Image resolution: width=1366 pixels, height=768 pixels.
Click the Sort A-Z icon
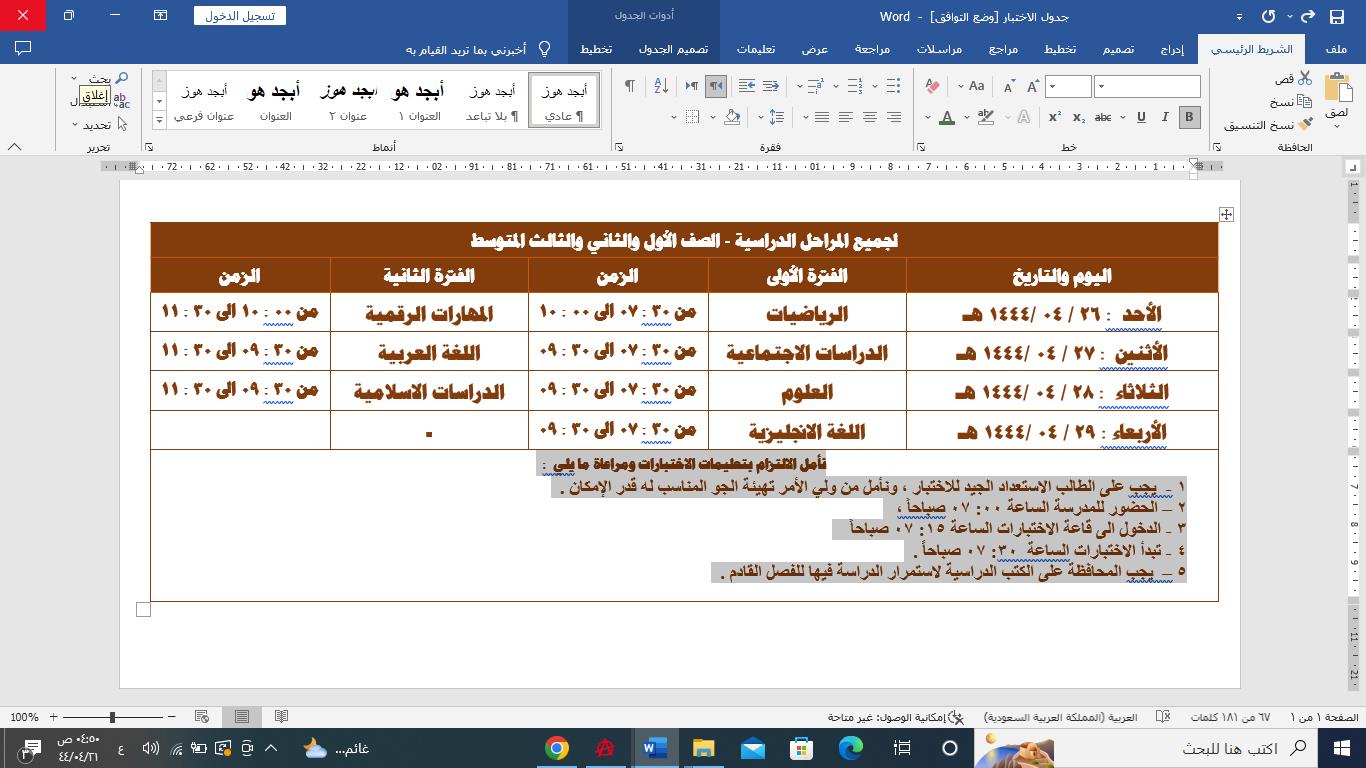[661, 87]
